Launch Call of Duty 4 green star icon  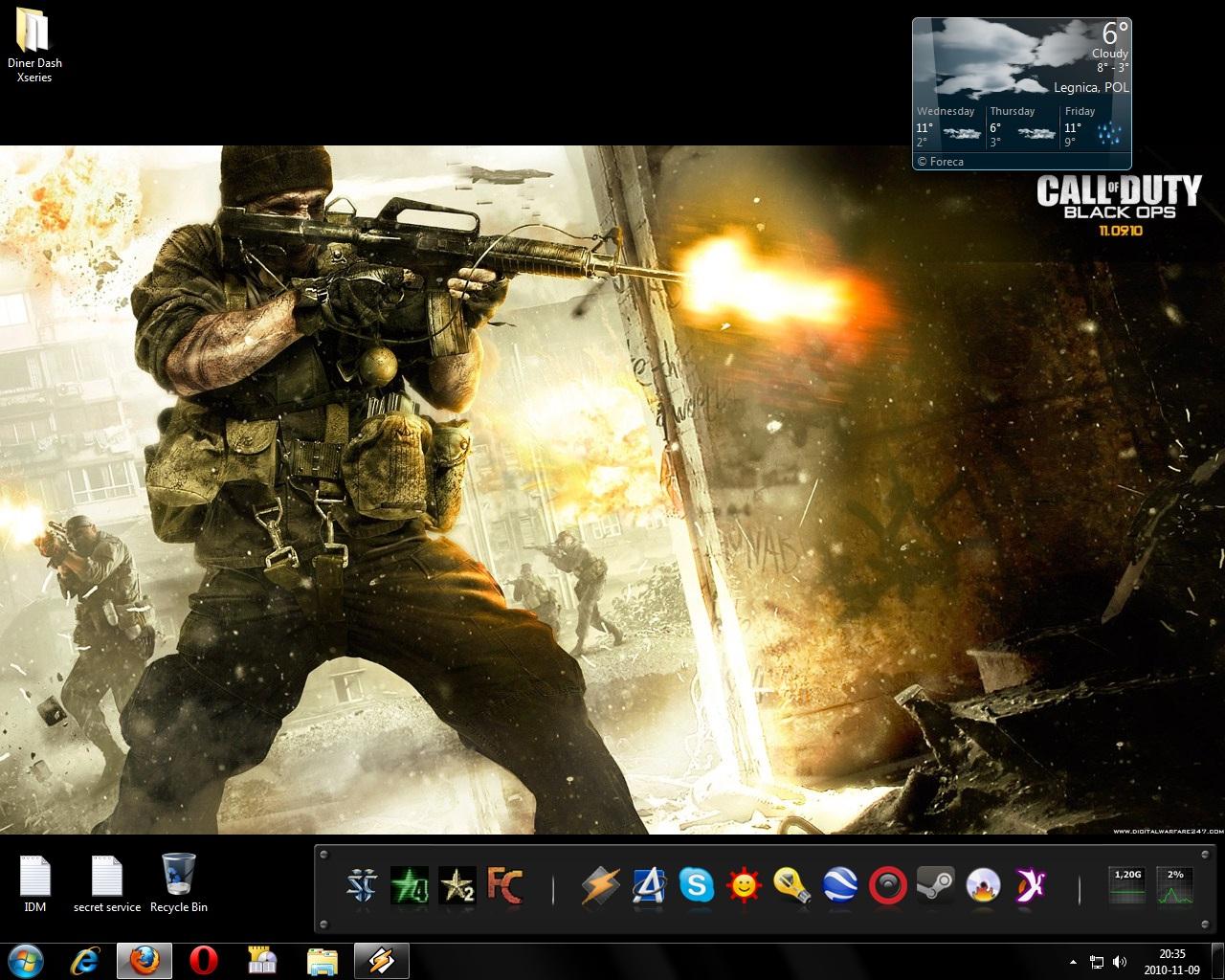pyautogui.click(x=410, y=886)
